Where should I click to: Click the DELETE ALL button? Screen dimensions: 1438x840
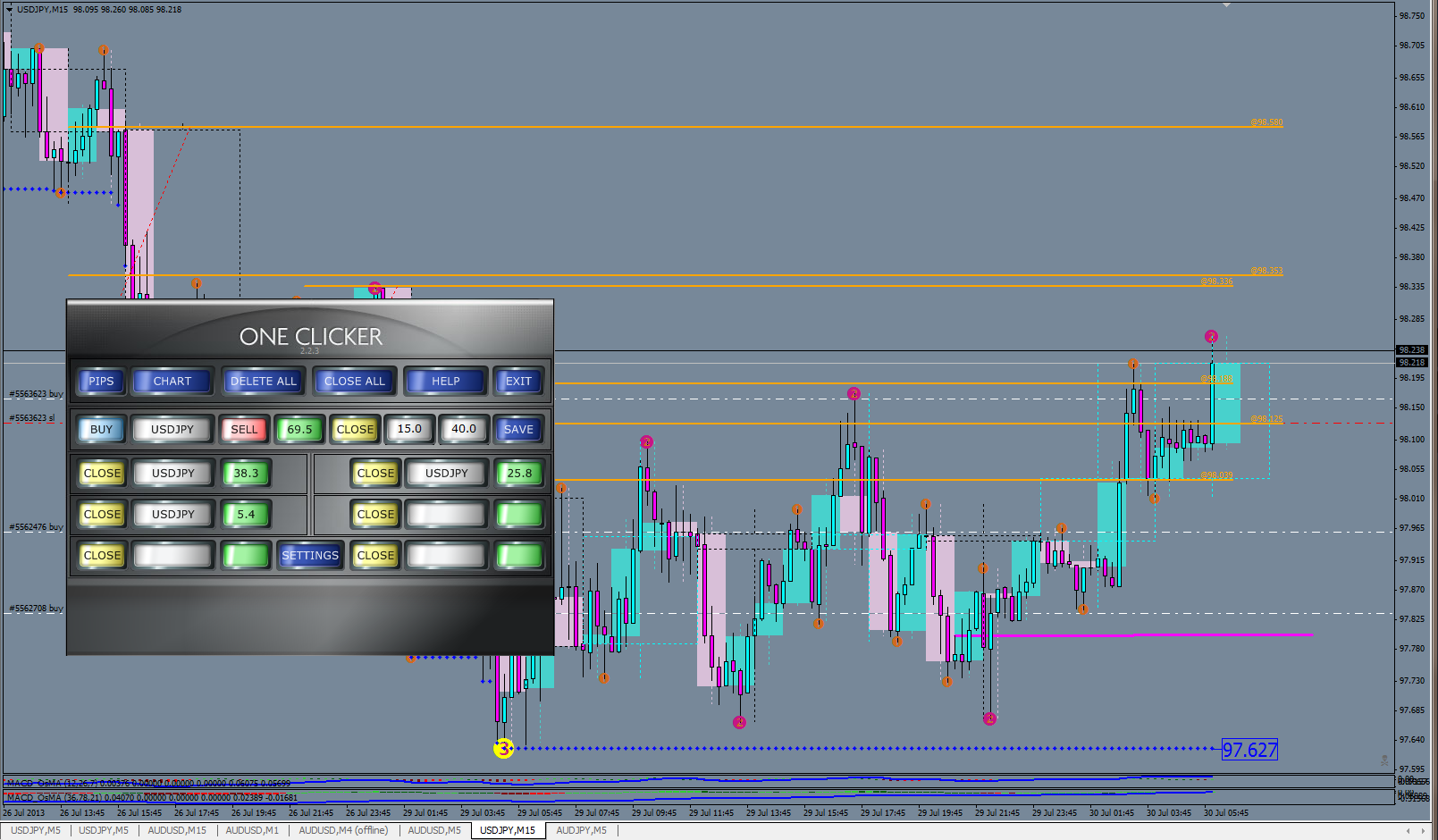point(264,382)
